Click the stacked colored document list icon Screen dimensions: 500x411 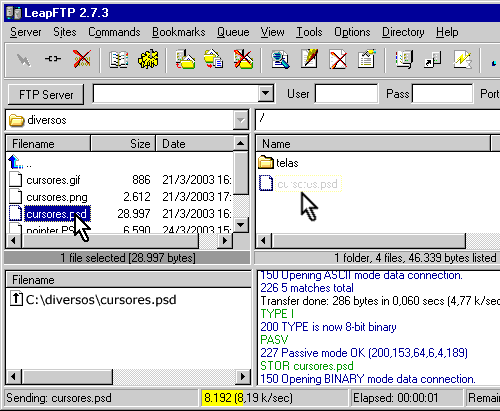[x=404, y=59]
